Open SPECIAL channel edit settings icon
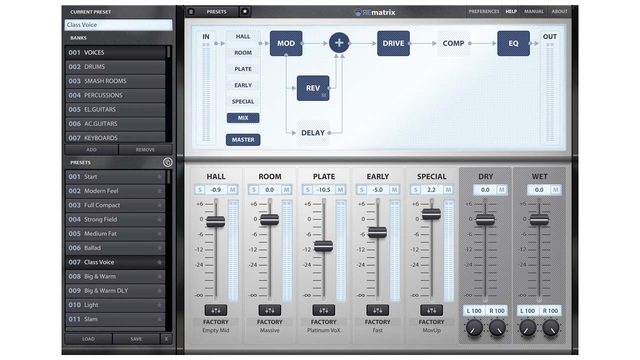The image size is (640, 360). coord(431,310)
